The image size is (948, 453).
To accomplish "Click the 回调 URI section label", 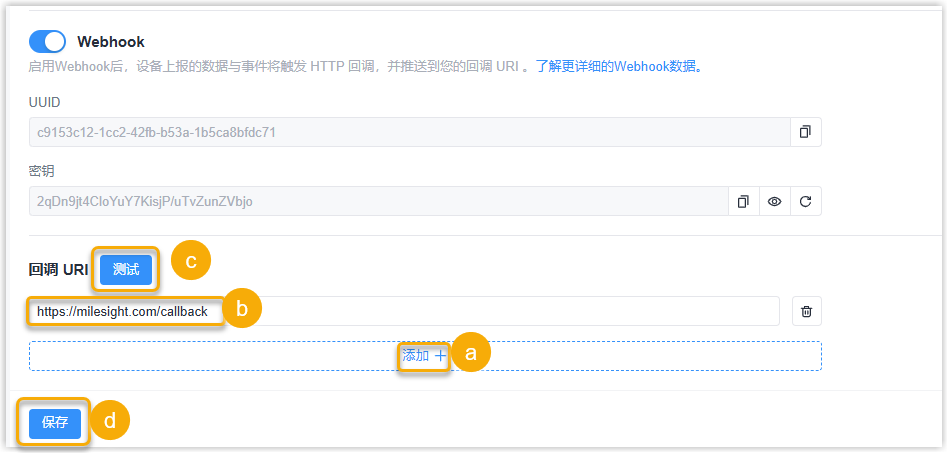I will point(59,269).
